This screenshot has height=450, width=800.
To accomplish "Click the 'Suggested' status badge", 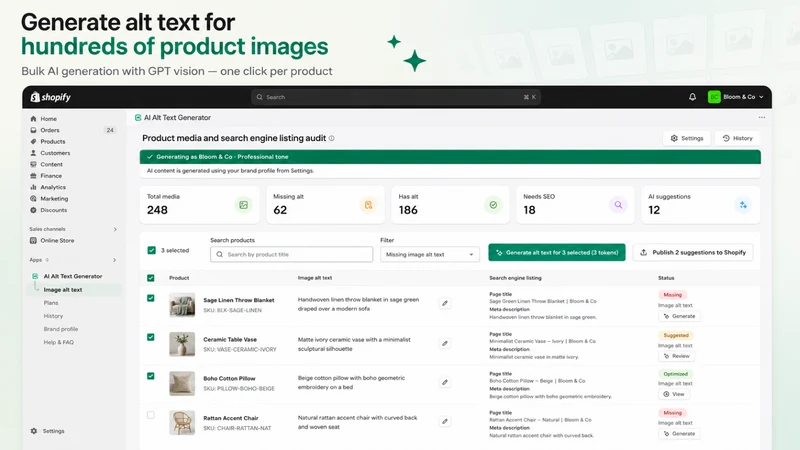I will (x=676, y=335).
